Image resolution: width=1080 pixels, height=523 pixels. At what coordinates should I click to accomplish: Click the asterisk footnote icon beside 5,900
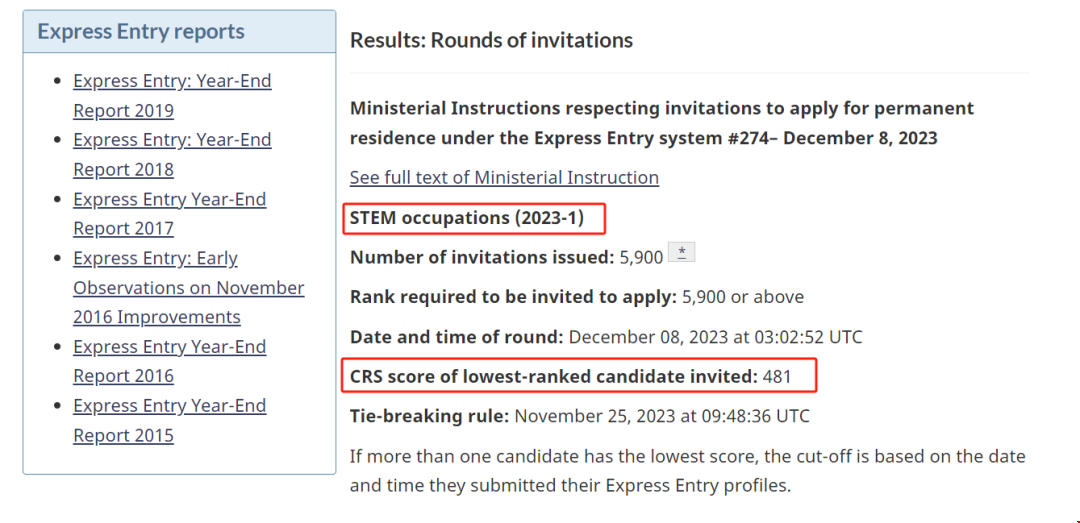pos(681,253)
